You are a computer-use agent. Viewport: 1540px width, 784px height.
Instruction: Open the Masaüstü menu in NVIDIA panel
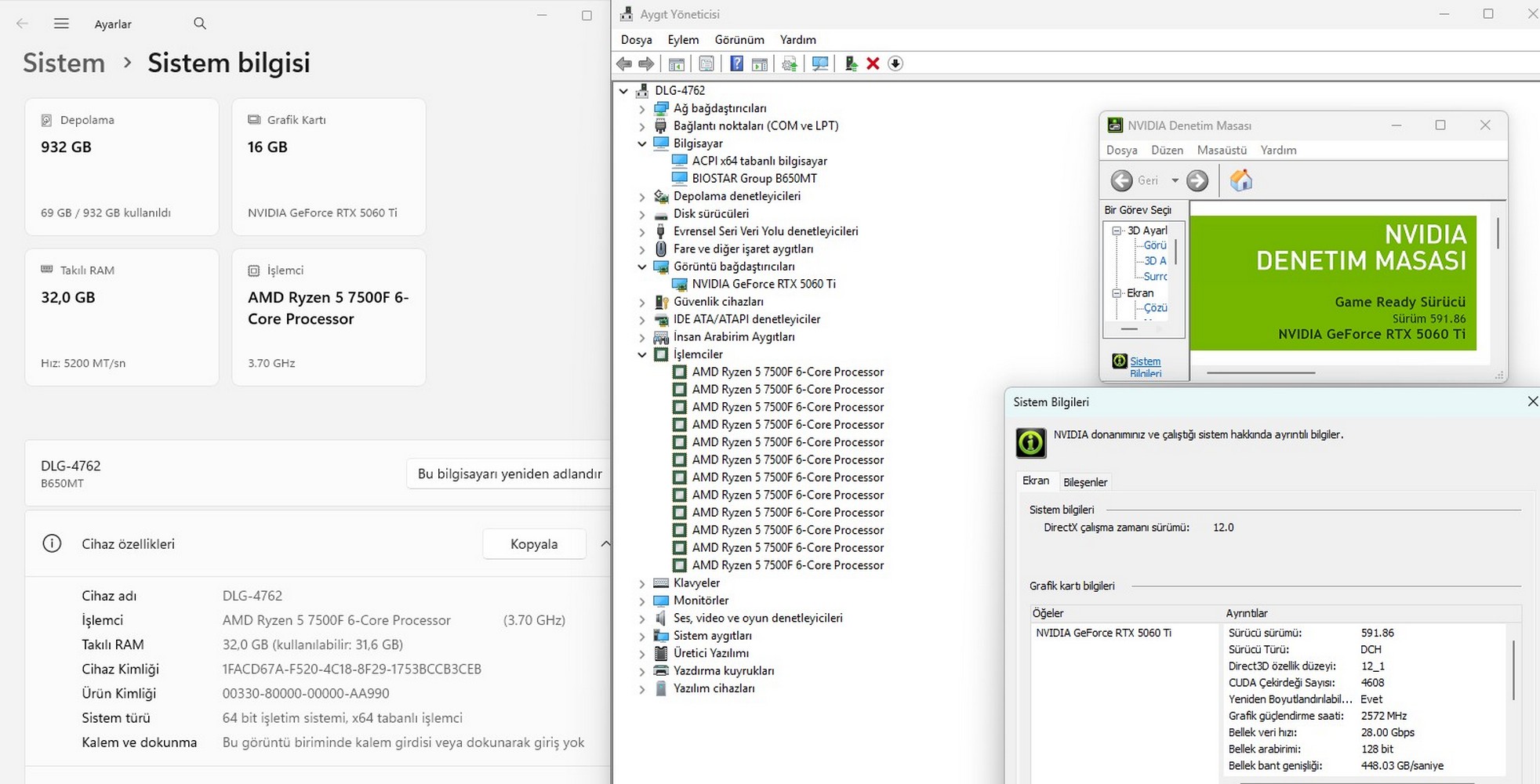pyautogui.click(x=1221, y=150)
